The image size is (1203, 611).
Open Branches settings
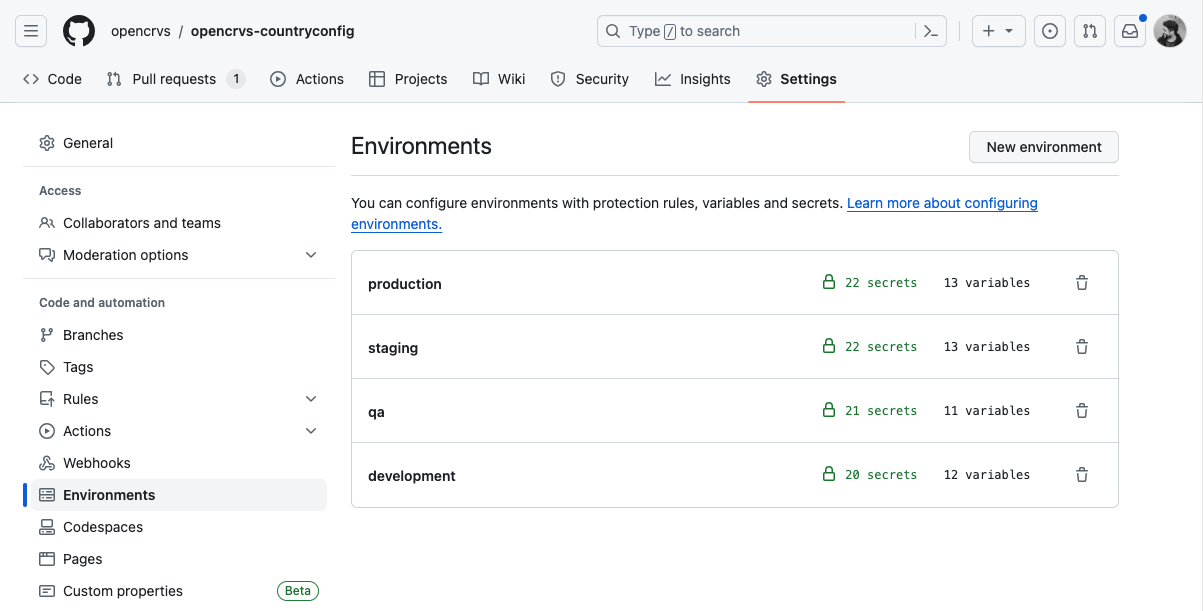[x=179, y=335]
